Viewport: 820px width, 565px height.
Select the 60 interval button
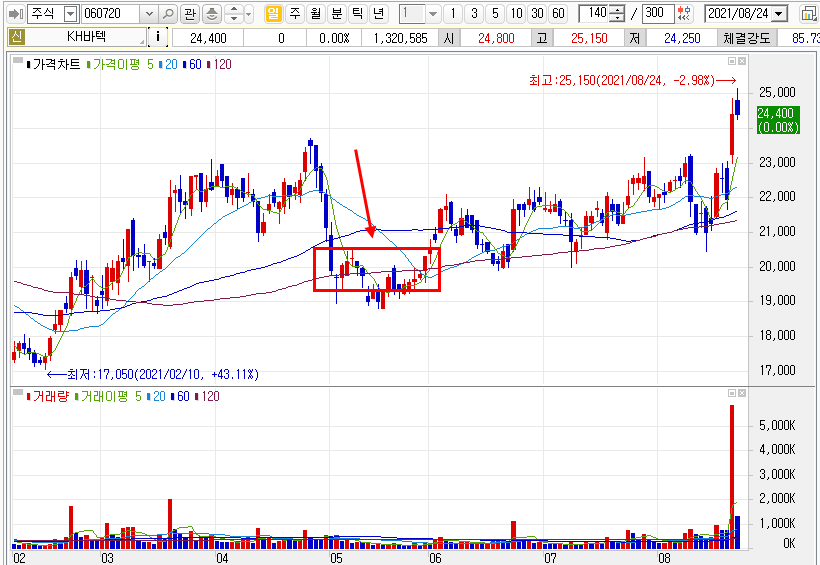tap(558, 14)
